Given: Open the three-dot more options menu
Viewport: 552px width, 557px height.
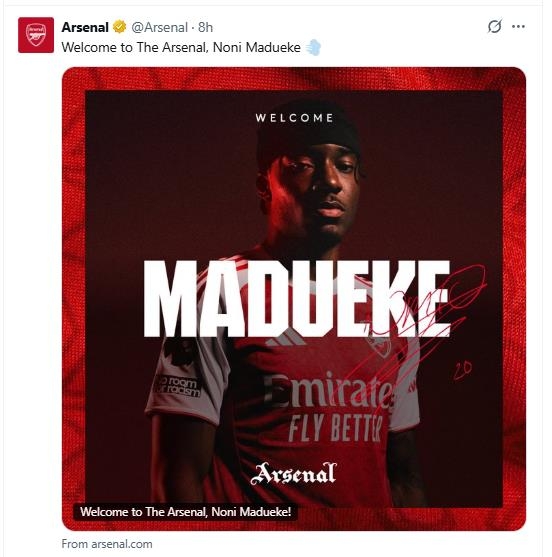Looking at the screenshot, I should [518, 26].
